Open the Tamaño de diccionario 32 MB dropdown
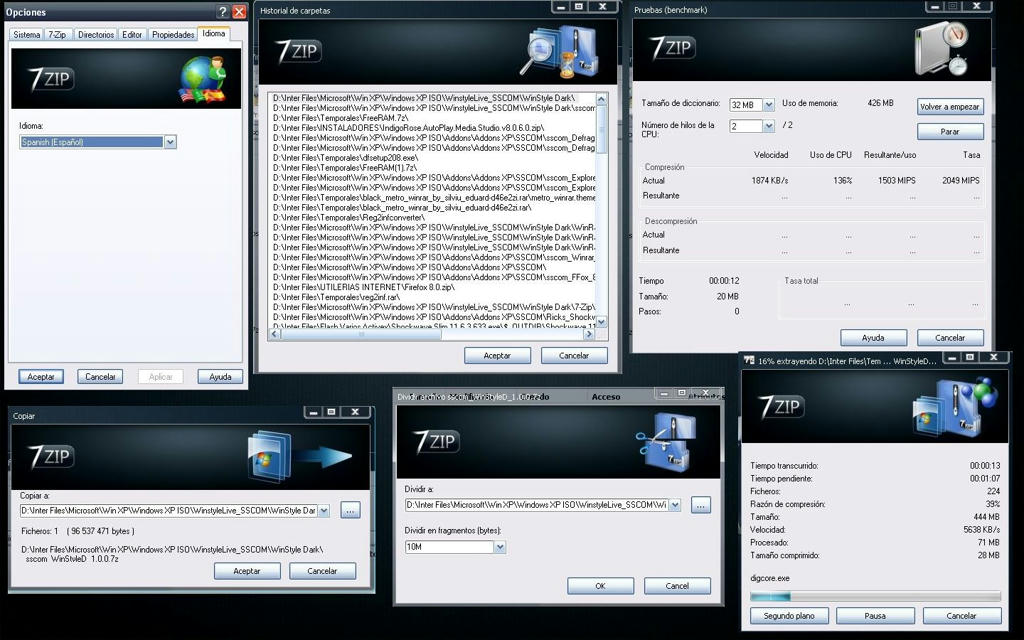This screenshot has width=1024, height=640. coord(769,104)
